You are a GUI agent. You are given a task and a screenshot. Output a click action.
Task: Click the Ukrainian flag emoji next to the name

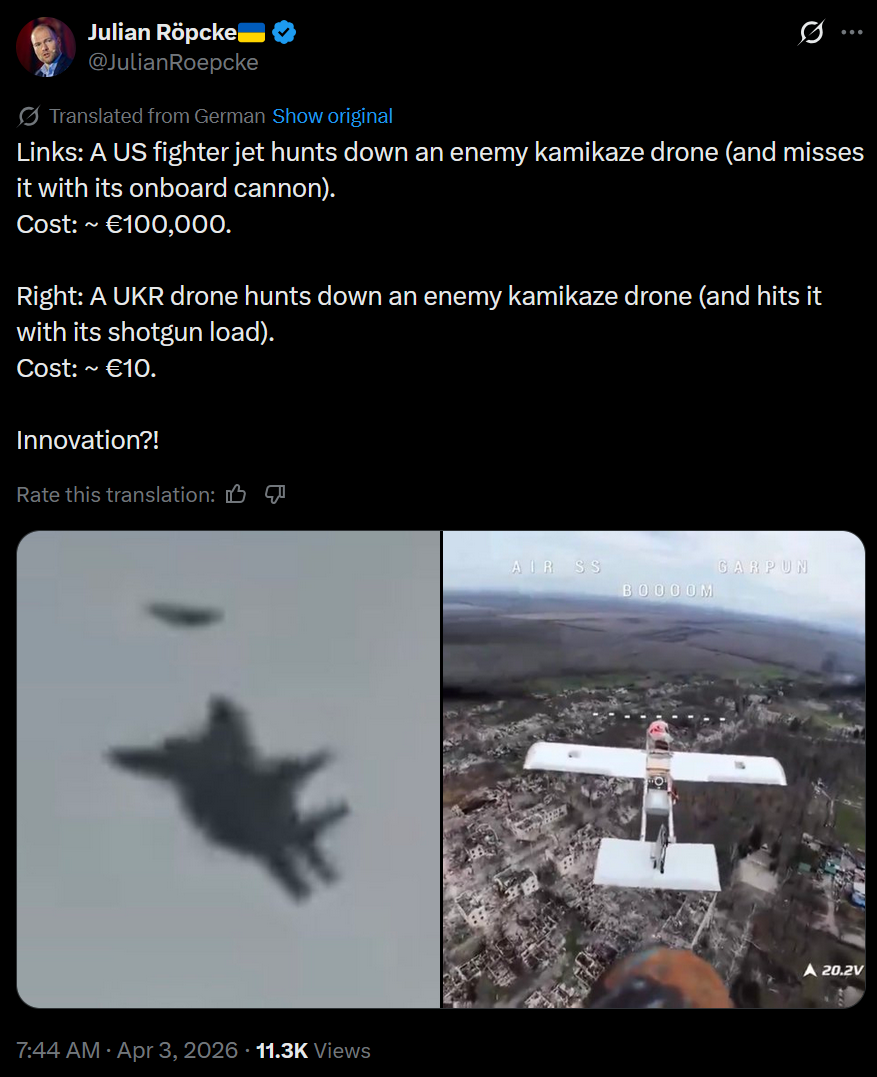tap(251, 32)
